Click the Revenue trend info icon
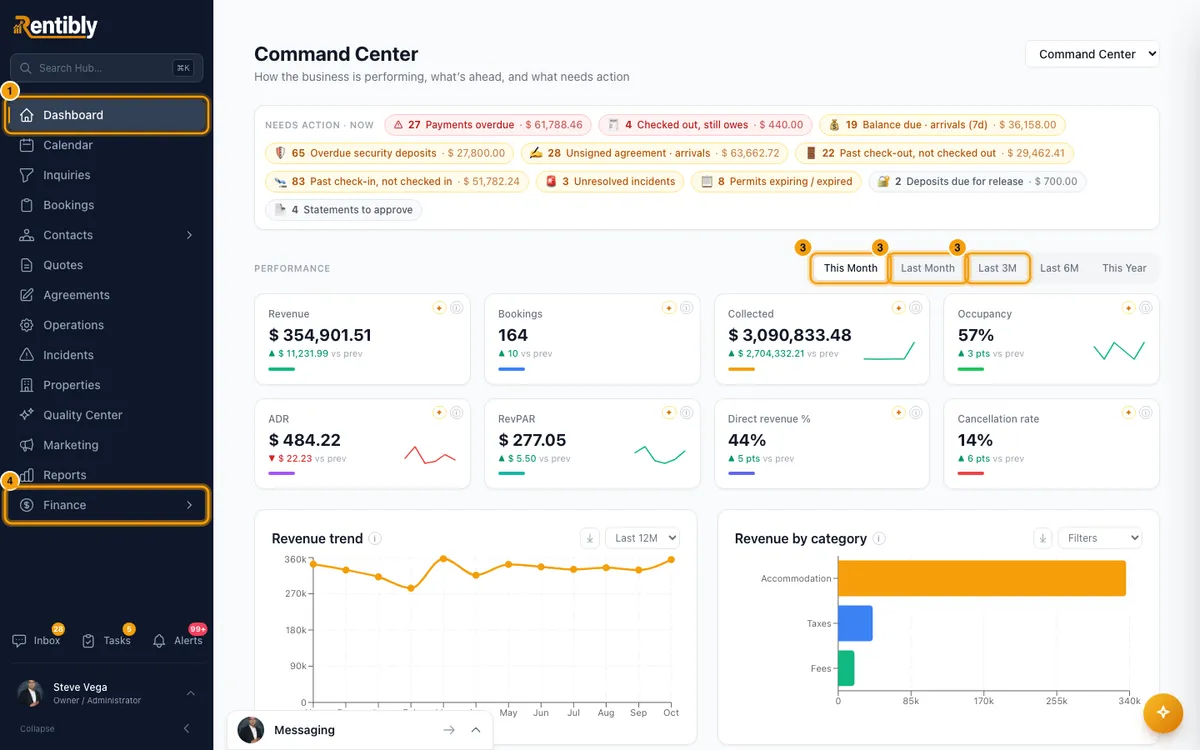Viewport: 1200px width, 750px height. [375, 538]
